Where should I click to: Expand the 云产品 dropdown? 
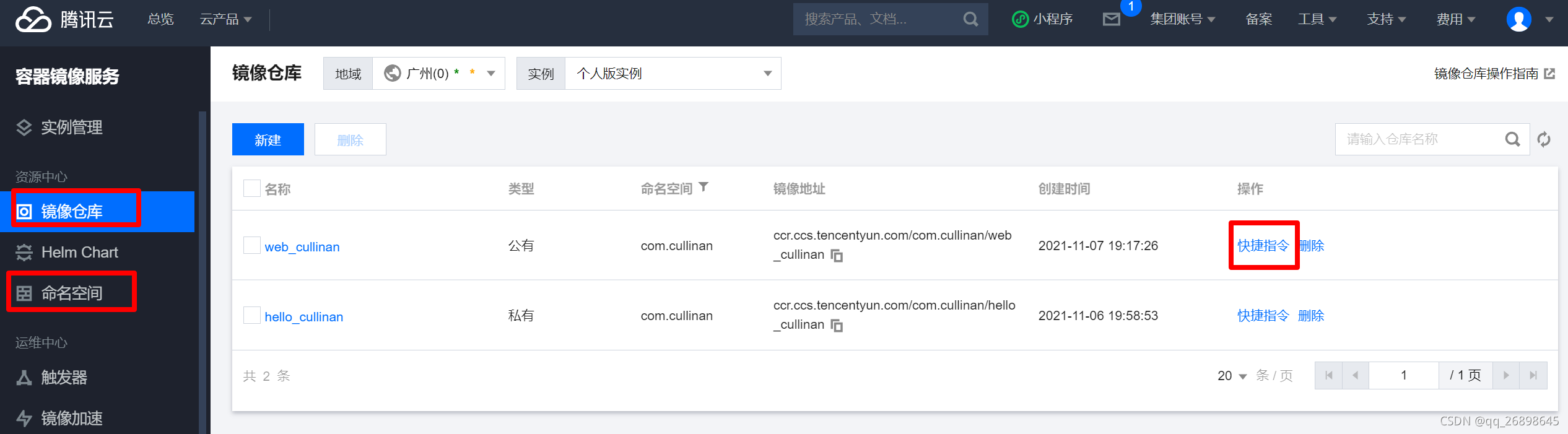pyautogui.click(x=225, y=19)
